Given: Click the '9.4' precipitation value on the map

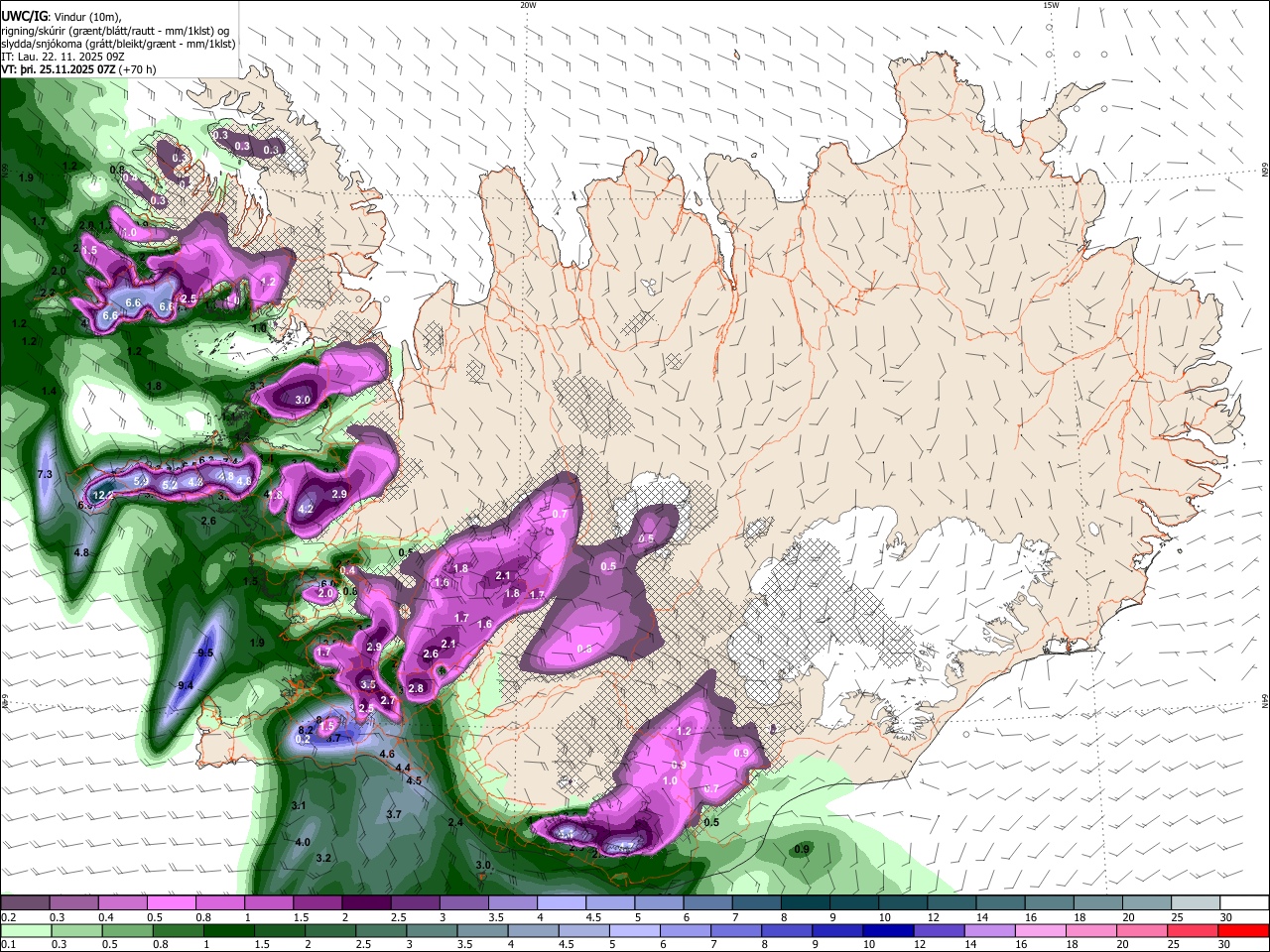Looking at the screenshot, I should (x=186, y=685).
